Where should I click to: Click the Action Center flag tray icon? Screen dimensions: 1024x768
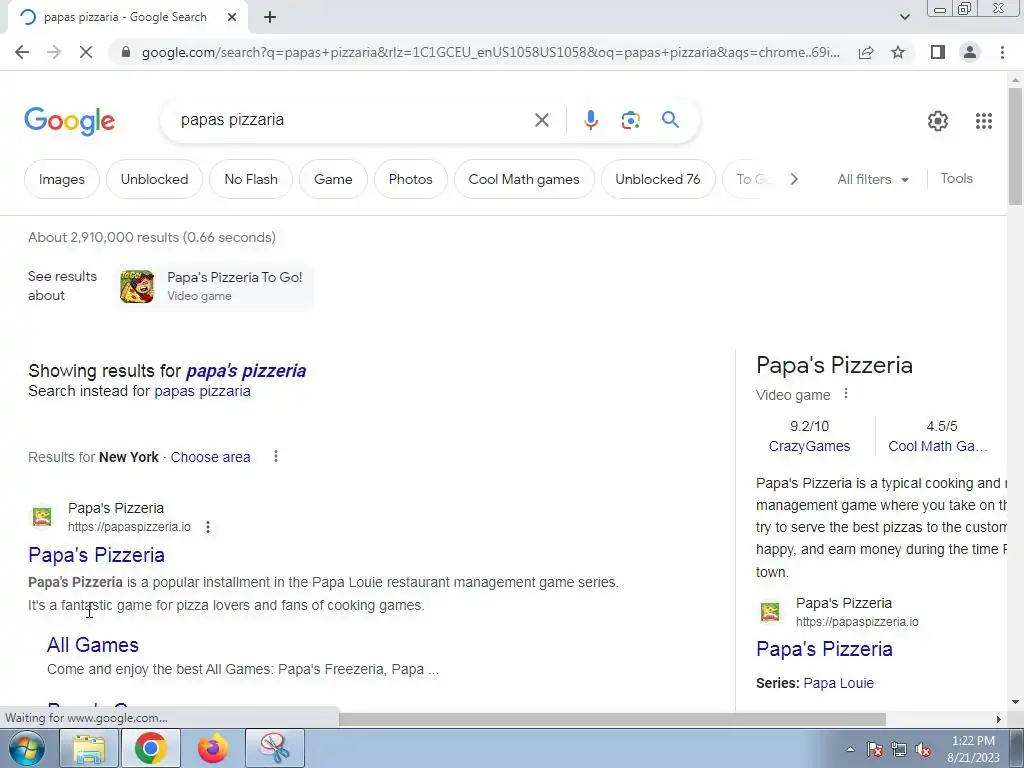tap(874, 750)
